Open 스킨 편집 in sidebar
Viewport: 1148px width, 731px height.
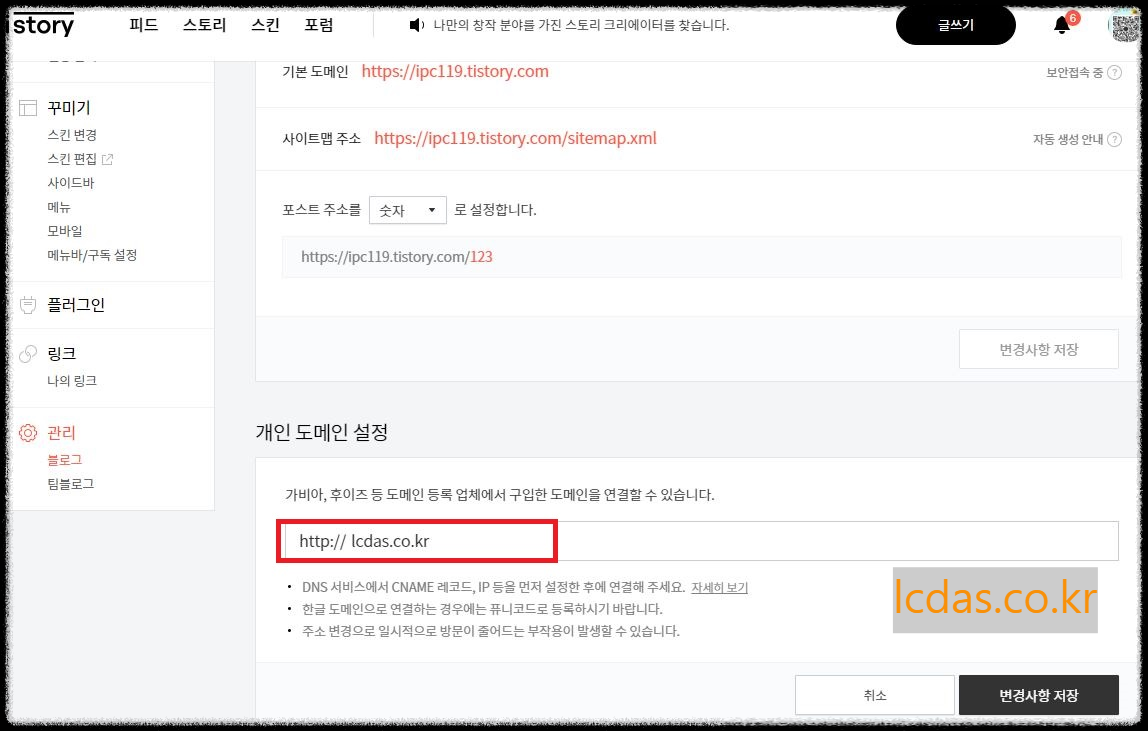72,159
